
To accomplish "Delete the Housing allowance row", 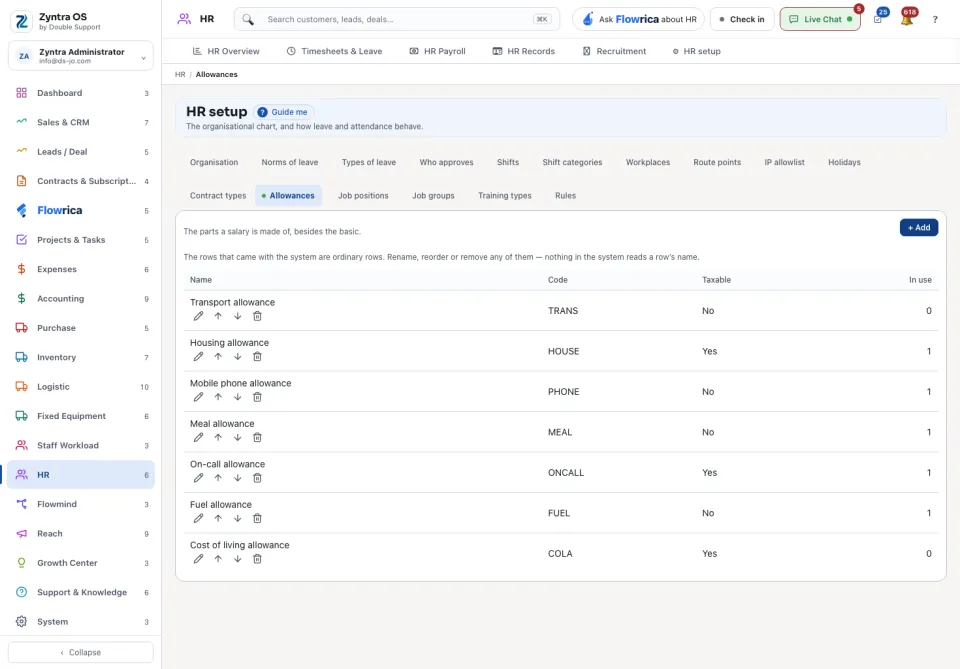I will (257, 356).
